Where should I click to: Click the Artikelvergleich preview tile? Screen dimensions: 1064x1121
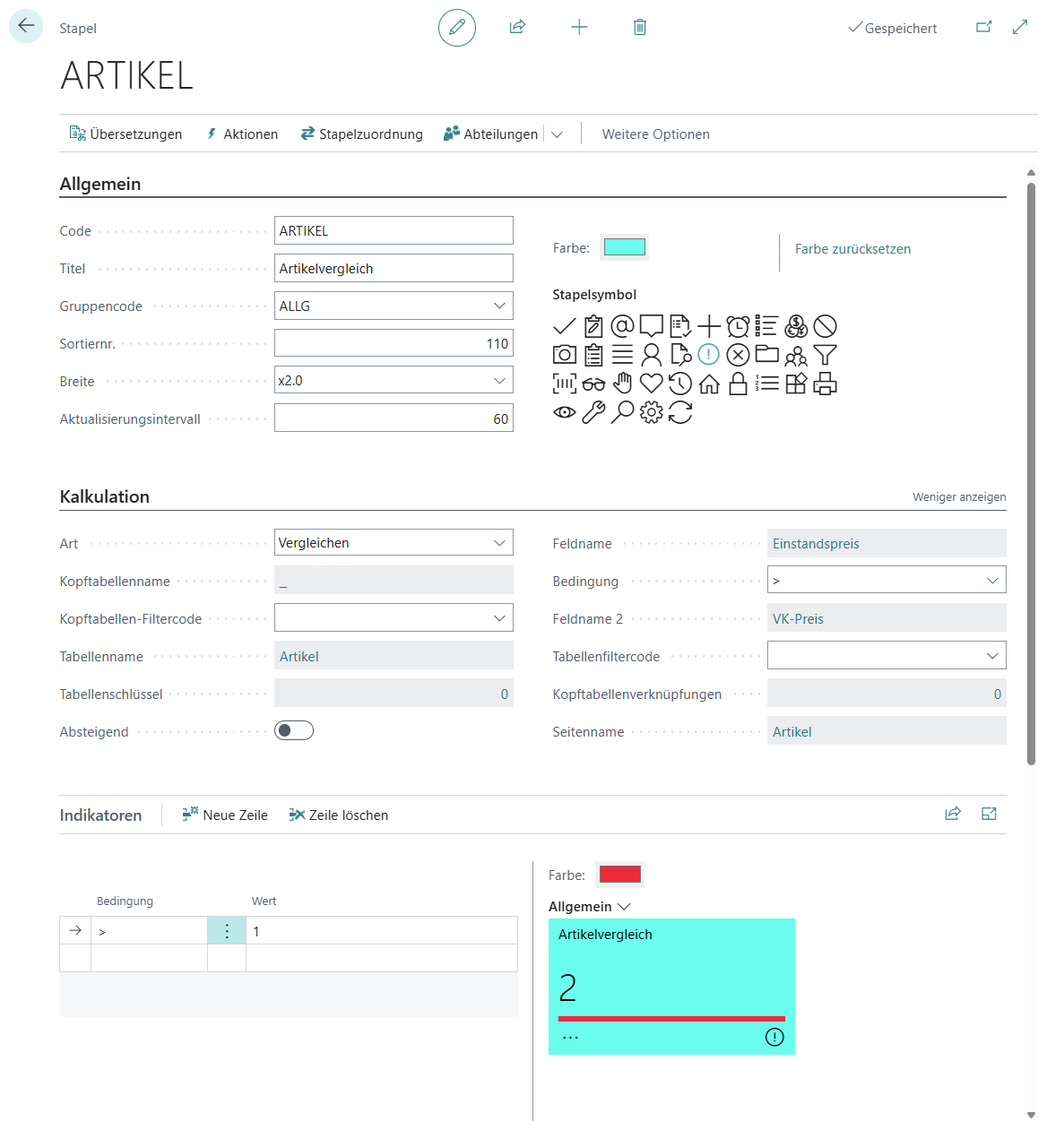[x=671, y=986]
